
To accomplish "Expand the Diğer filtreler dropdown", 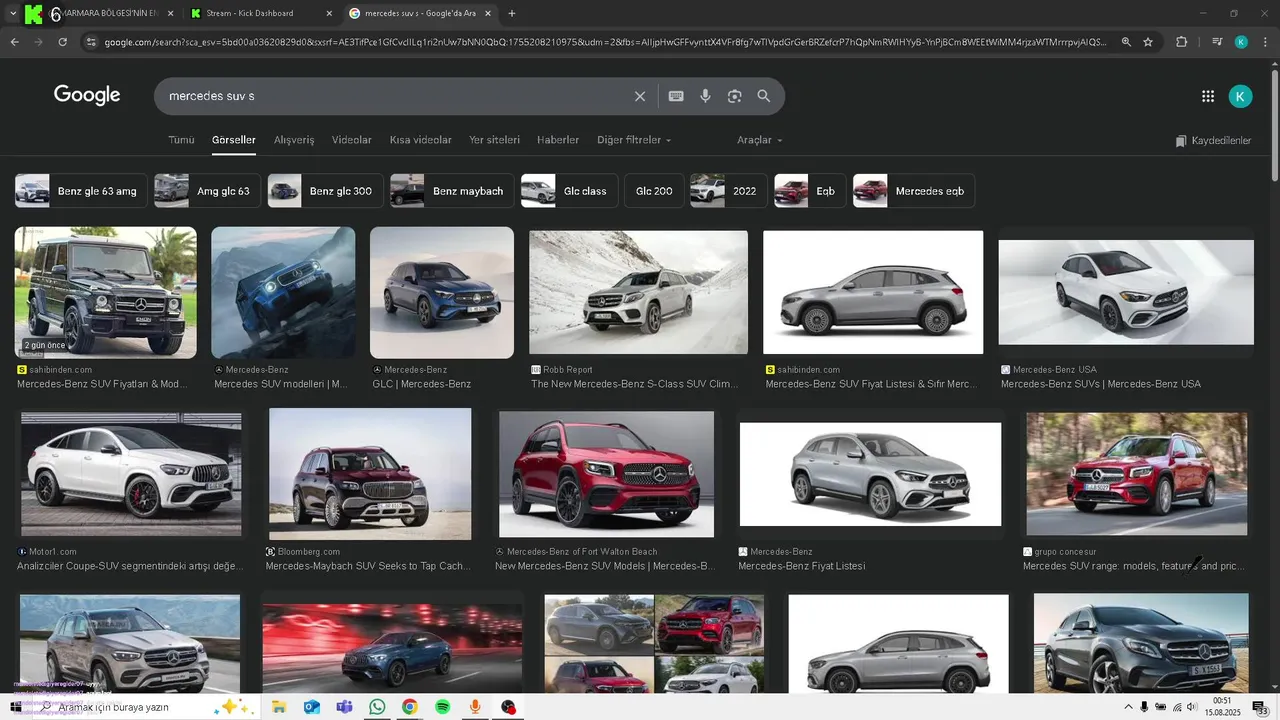I will point(634,140).
